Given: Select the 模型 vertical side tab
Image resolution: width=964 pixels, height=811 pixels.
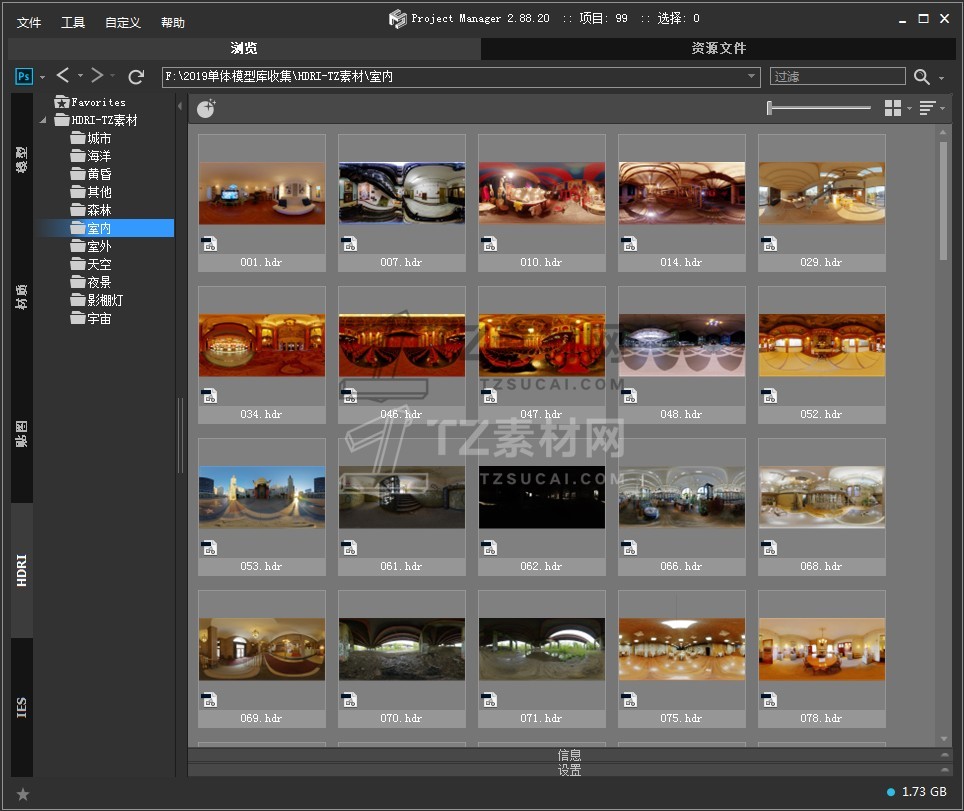Looking at the screenshot, I should 22,160.
